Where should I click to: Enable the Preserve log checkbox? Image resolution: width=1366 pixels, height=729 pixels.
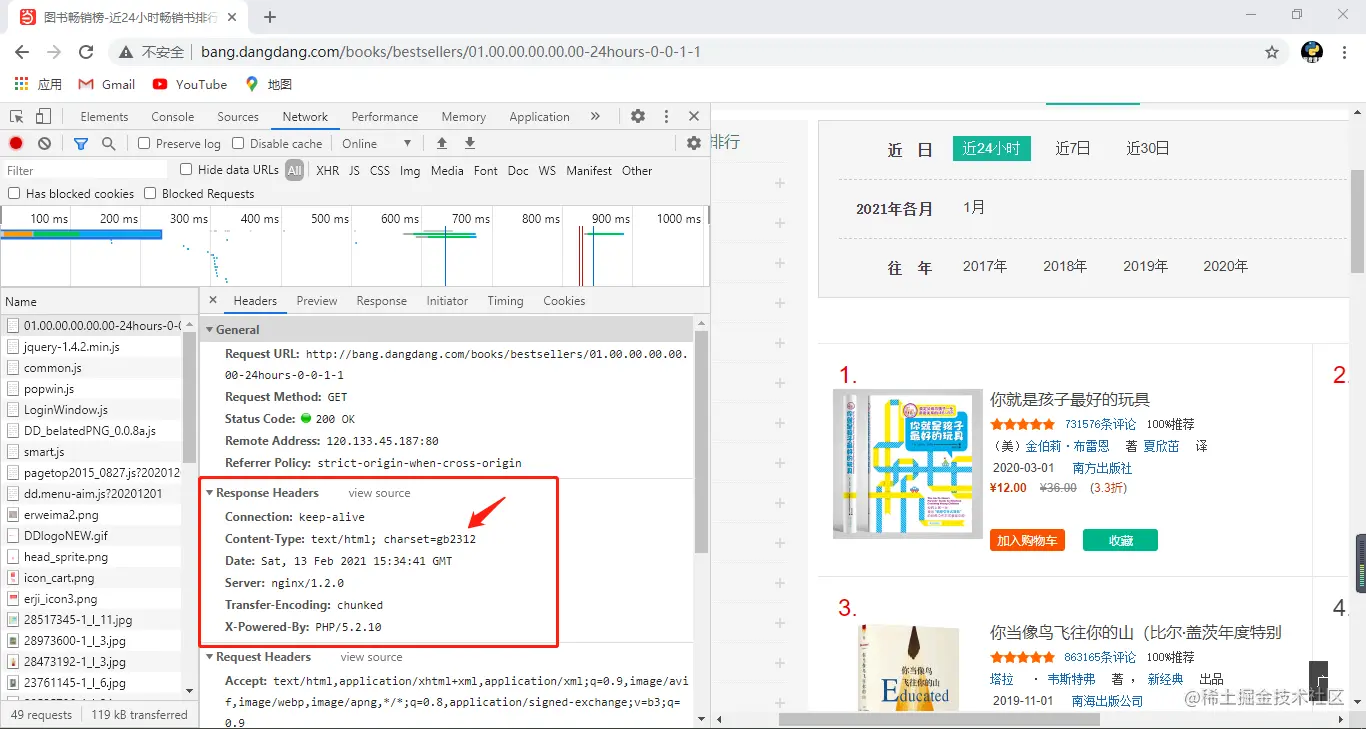click(144, 143)
